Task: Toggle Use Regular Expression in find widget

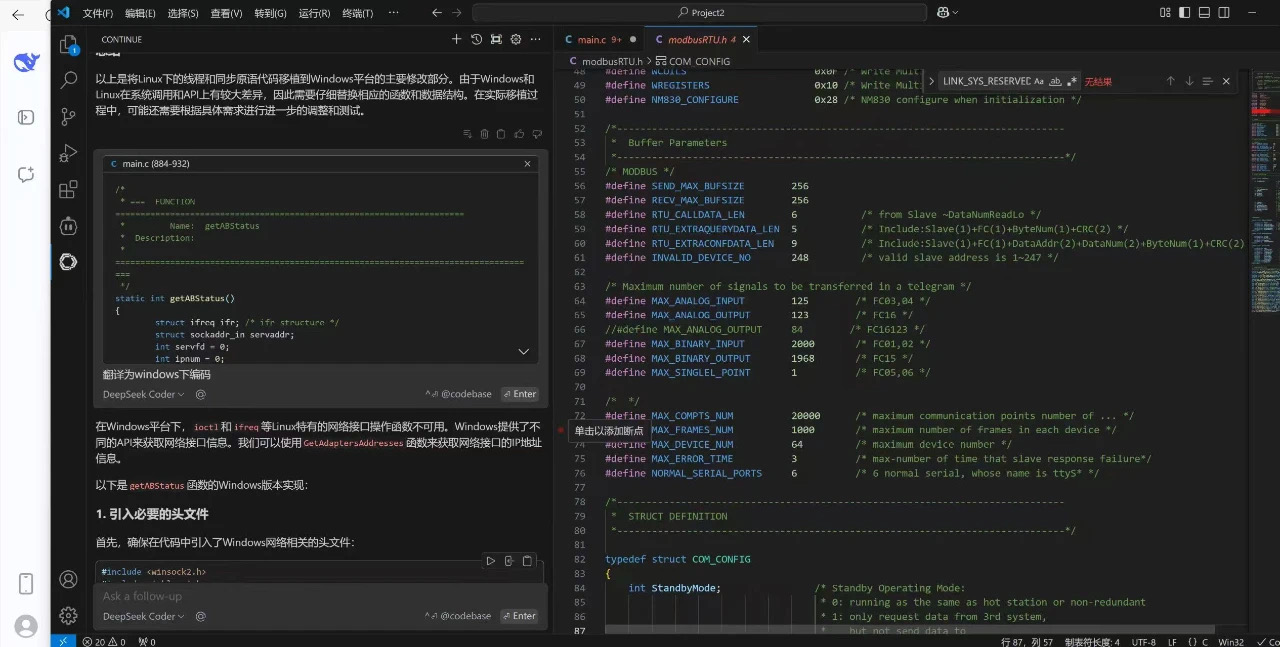Action: point(1072,81)
